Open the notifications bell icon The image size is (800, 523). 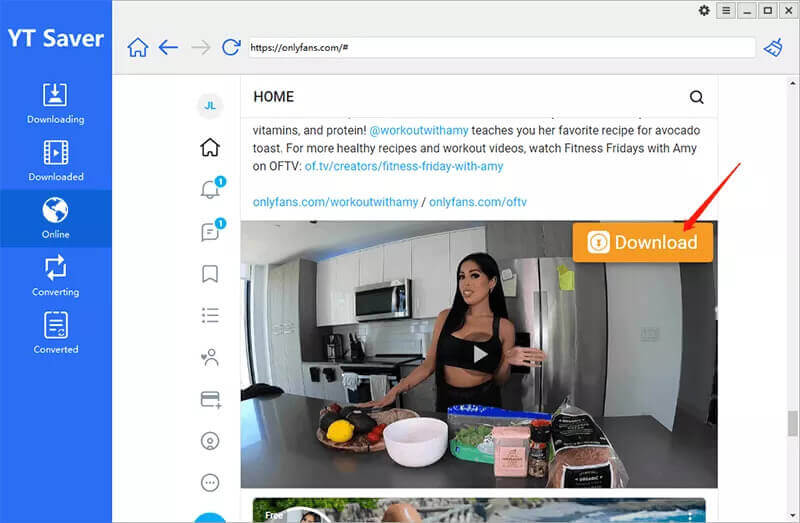pos(210,190)
